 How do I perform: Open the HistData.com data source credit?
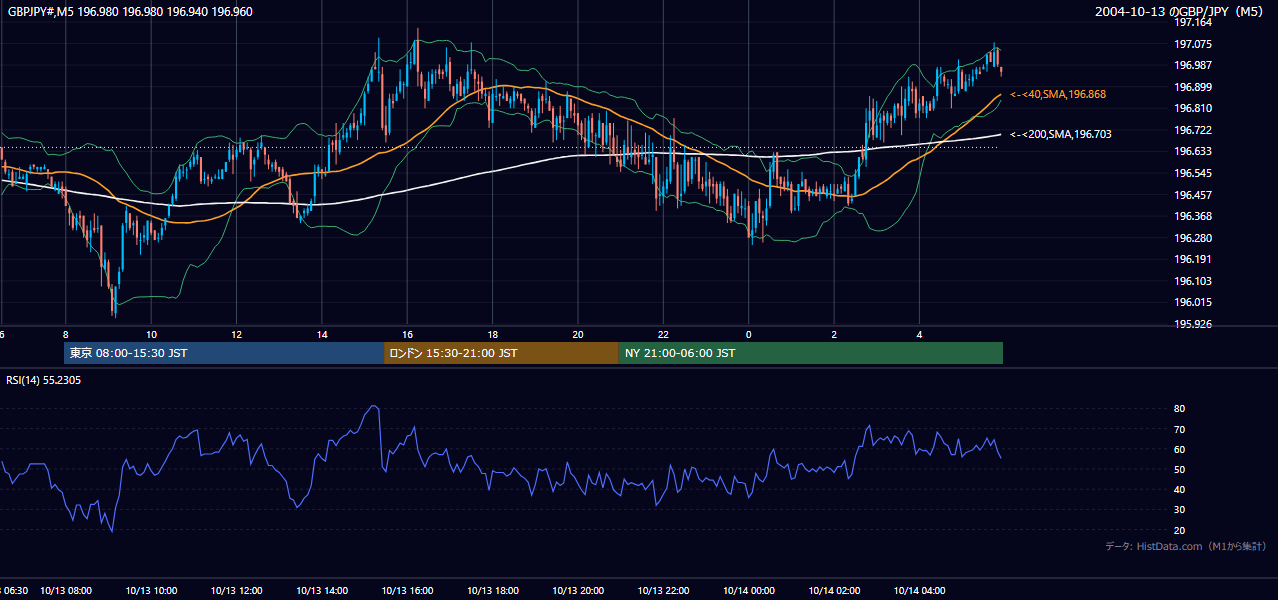[1186, 546]
